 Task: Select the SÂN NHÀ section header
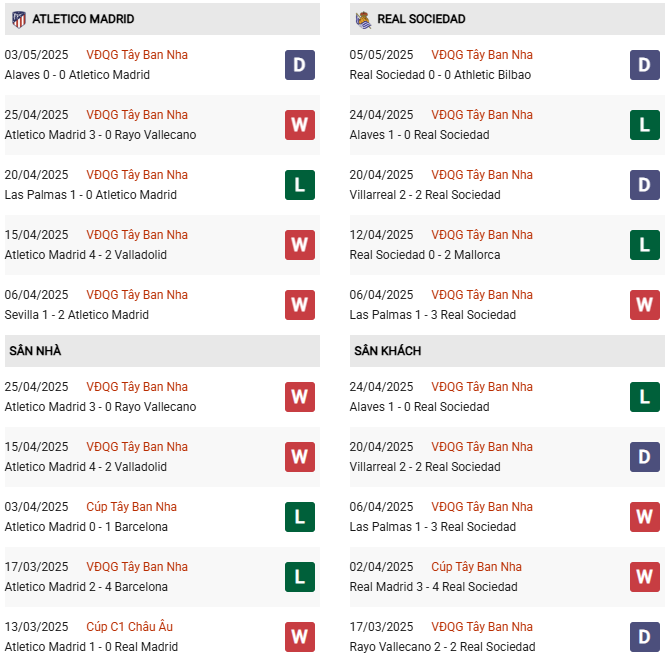click(x=162, y=351)
